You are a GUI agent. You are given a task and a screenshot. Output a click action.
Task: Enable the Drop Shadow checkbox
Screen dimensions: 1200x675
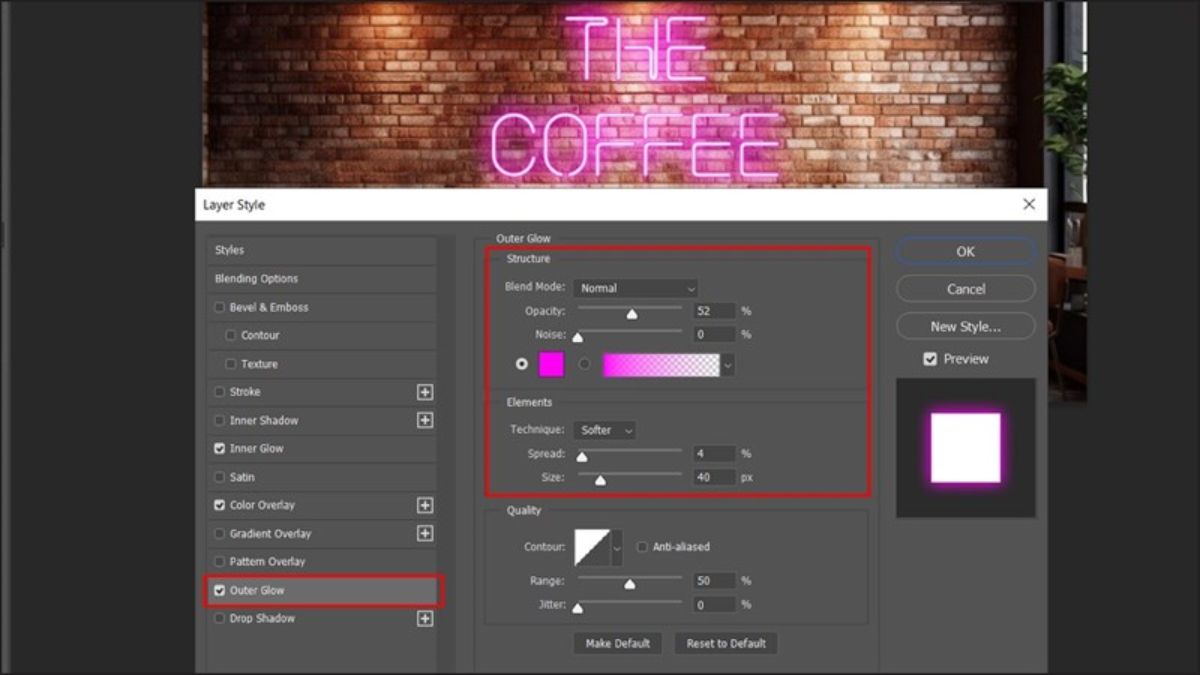[x=220, y=618]
